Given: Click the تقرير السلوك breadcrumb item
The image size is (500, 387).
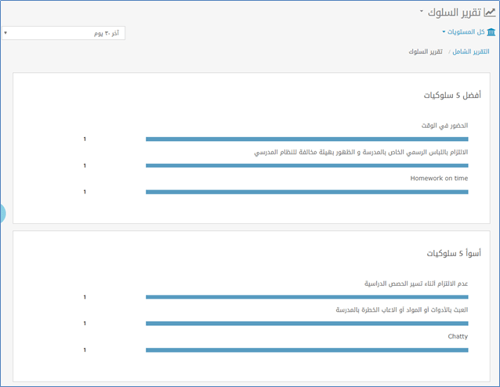Looking at the screenshot, I should coord(426,52).
